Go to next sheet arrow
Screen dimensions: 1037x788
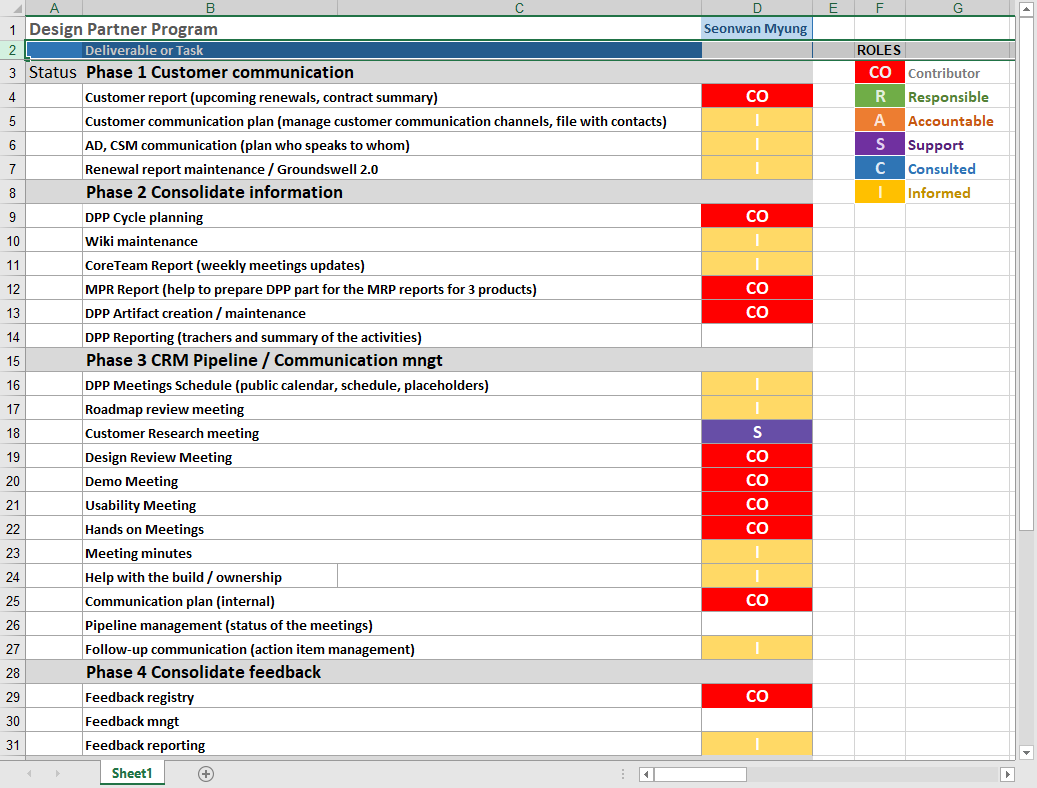[58, 773]
